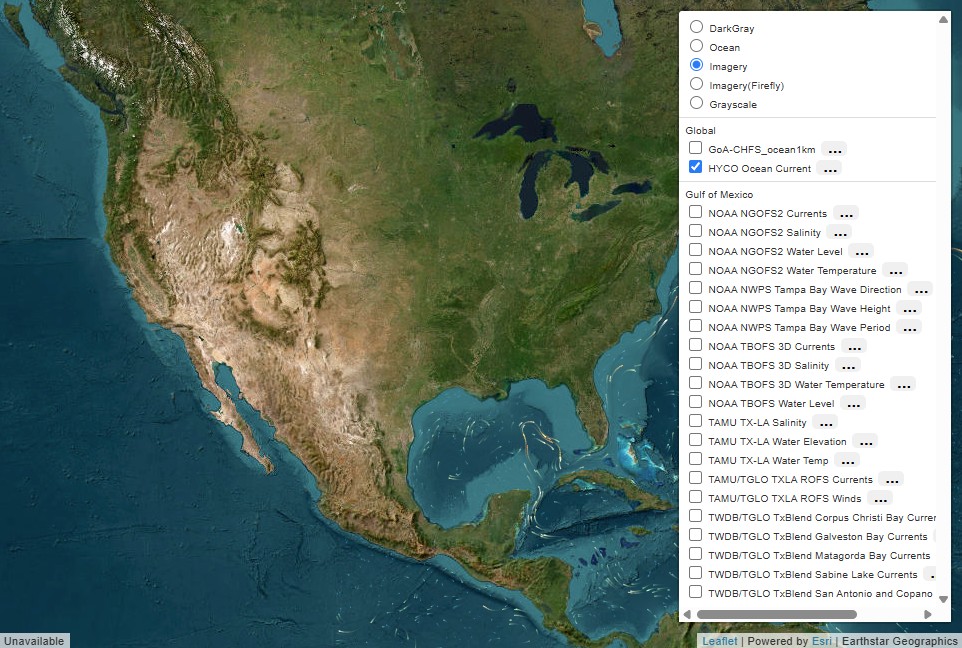This screenshot has height=648, width=962.
Task: Open the Esri attribution link
Action: click(822, 641)
